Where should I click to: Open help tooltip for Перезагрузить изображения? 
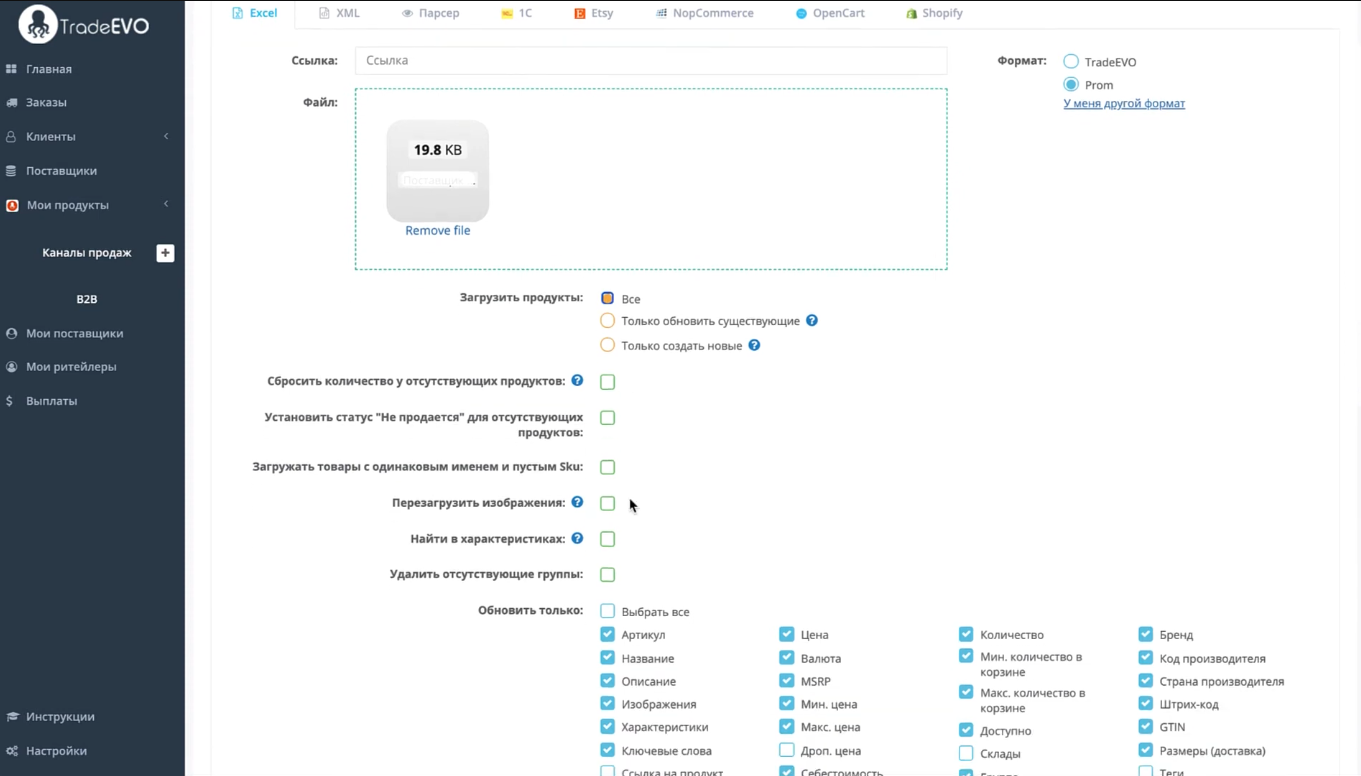tap(577, 502)
